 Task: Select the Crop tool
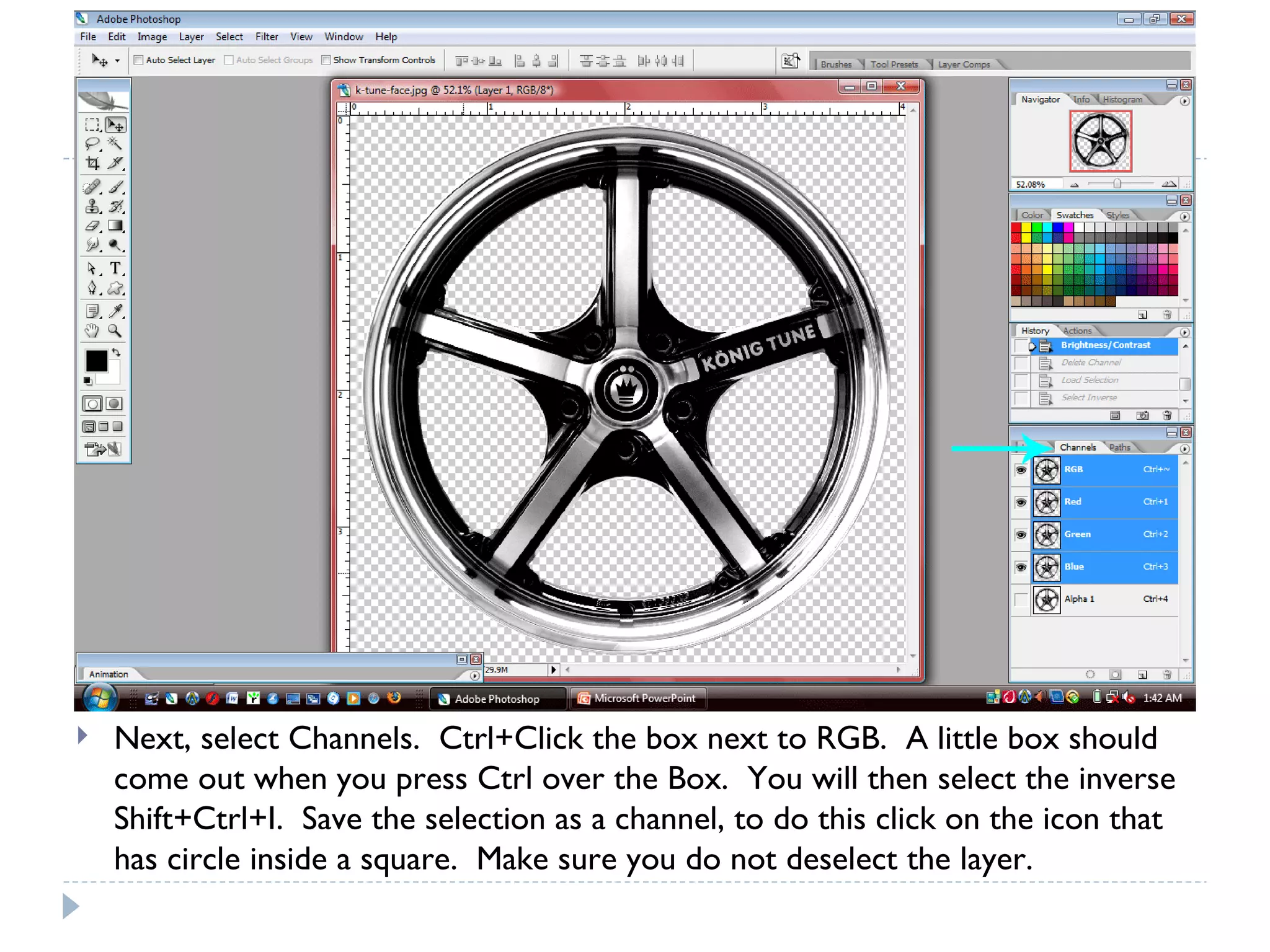pos(92,163)
